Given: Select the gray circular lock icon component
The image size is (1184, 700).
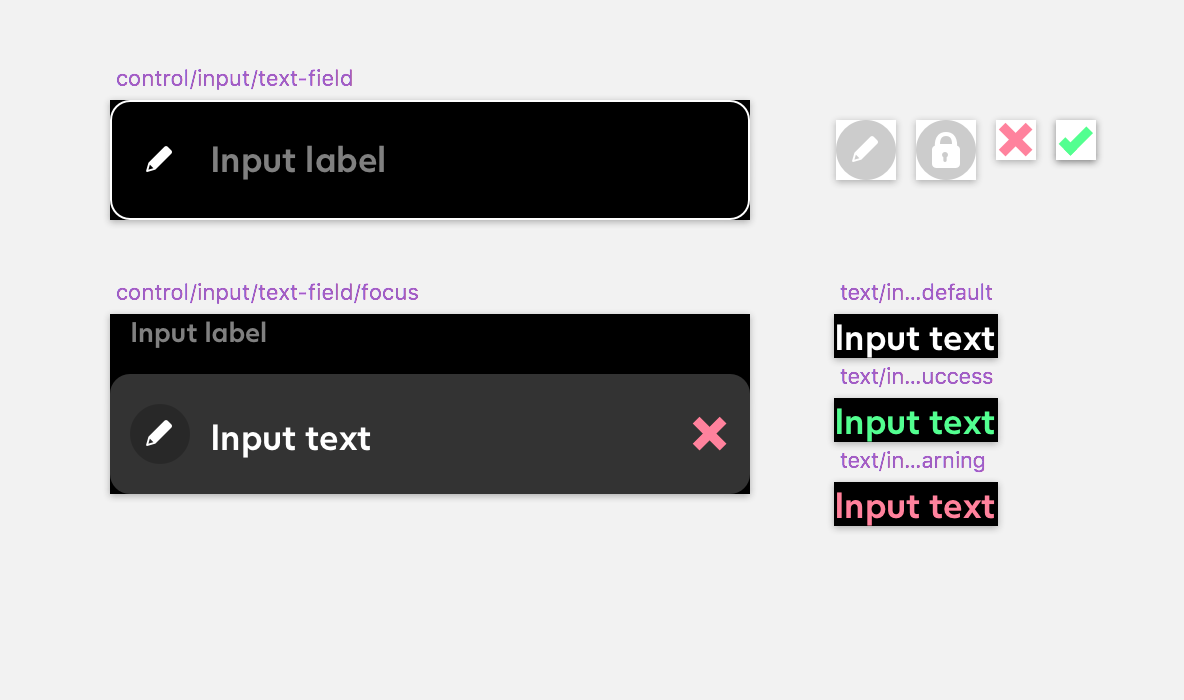Looking at the screenshot, I should [946, 150].
